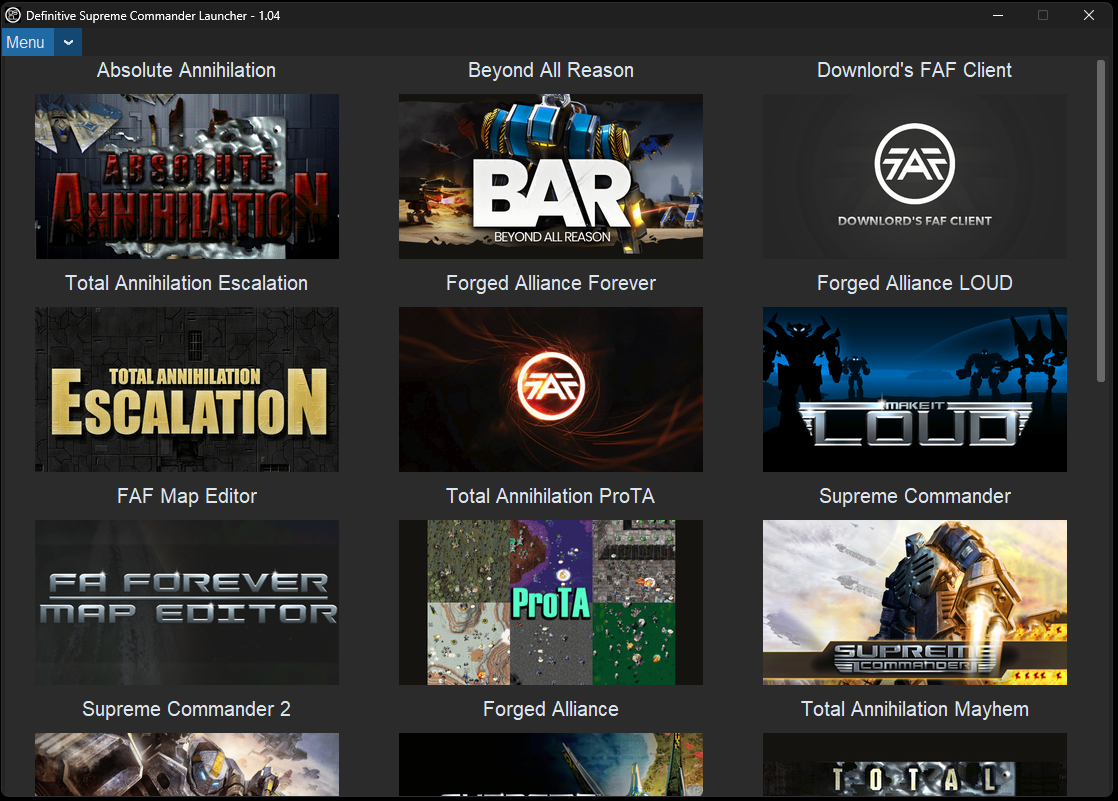The image size is (1118, 801).
Task: Click 'Total Annihilation ProTA' label
Action: (x=550, y=496)
